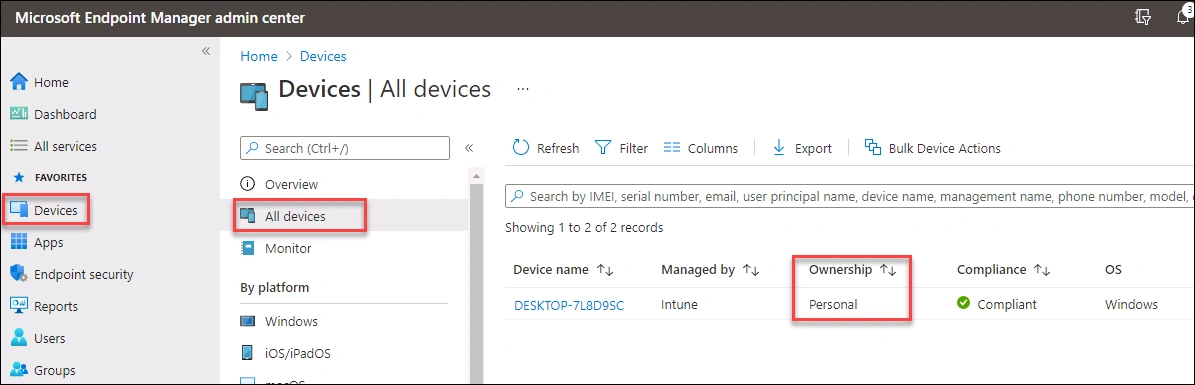The height and width of the screenshot is (385, 1195).
Task: Select Windows under By platform
Action: (291, 322)
